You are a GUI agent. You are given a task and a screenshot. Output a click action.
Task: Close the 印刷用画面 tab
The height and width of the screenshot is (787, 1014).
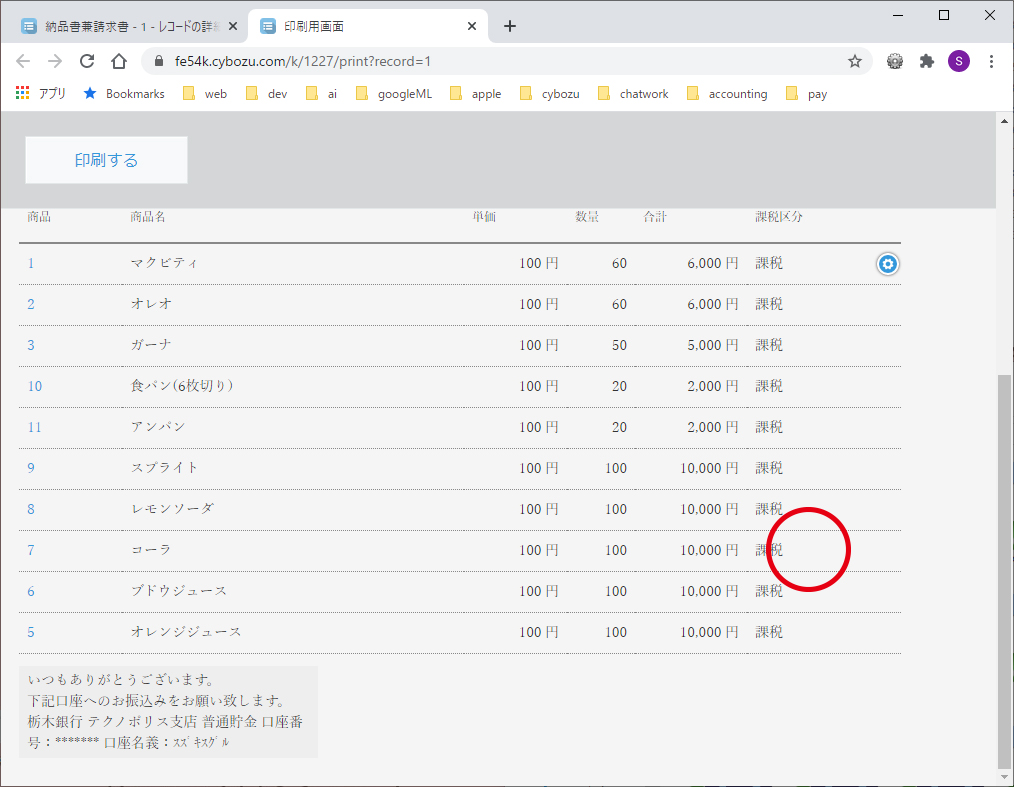[x=472, y=26]
